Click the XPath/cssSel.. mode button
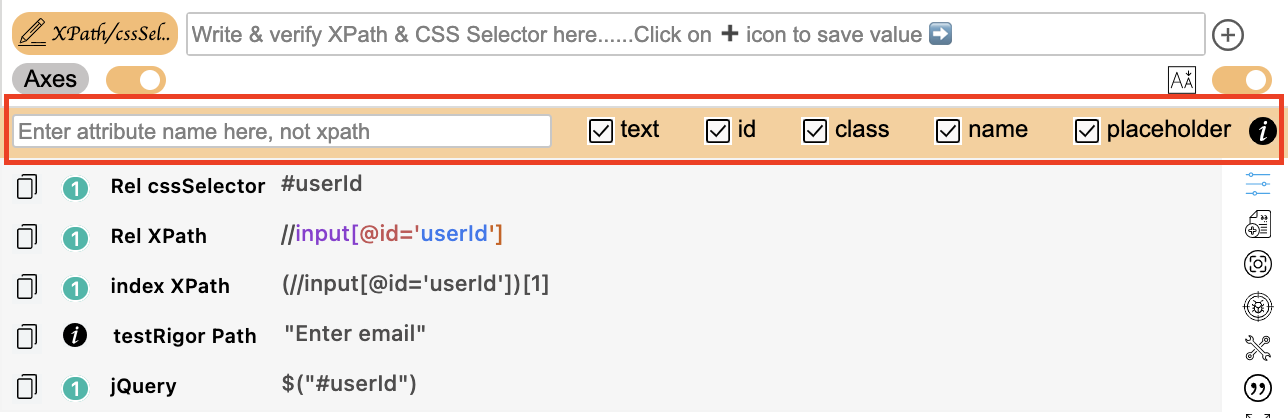 coord(95,34)
